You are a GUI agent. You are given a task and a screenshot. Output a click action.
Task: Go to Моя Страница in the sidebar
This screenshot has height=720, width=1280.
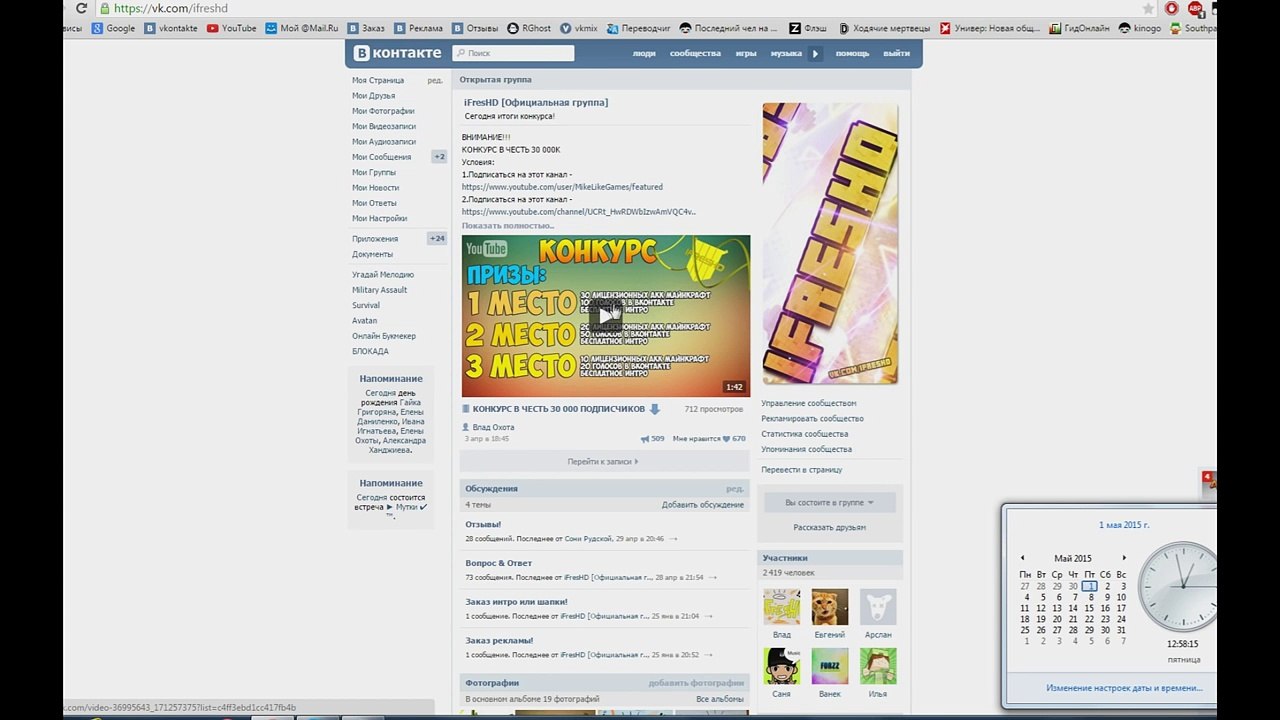pyautogui.click(x=378, y=80)
